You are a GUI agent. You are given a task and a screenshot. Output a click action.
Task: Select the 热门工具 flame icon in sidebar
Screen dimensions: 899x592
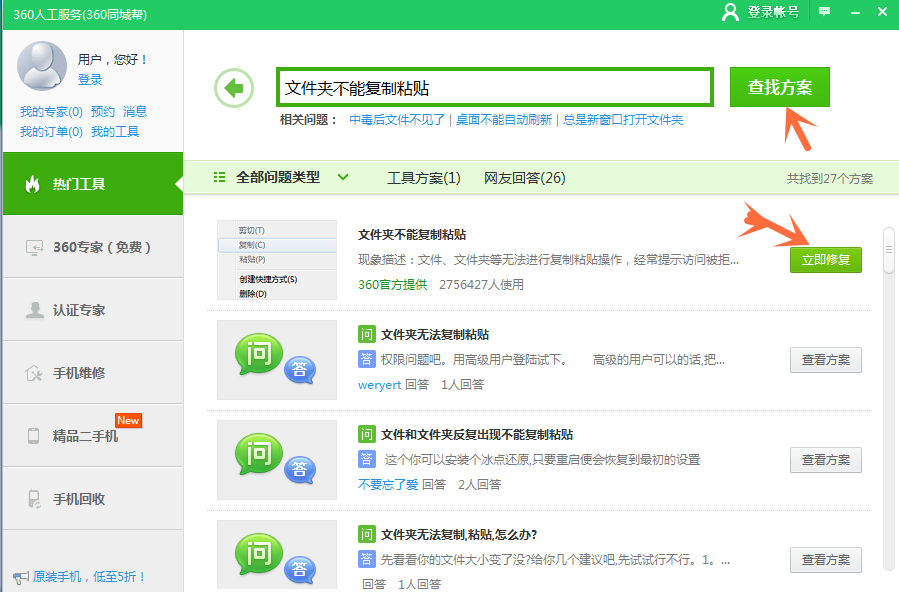(x=35, y=186)
